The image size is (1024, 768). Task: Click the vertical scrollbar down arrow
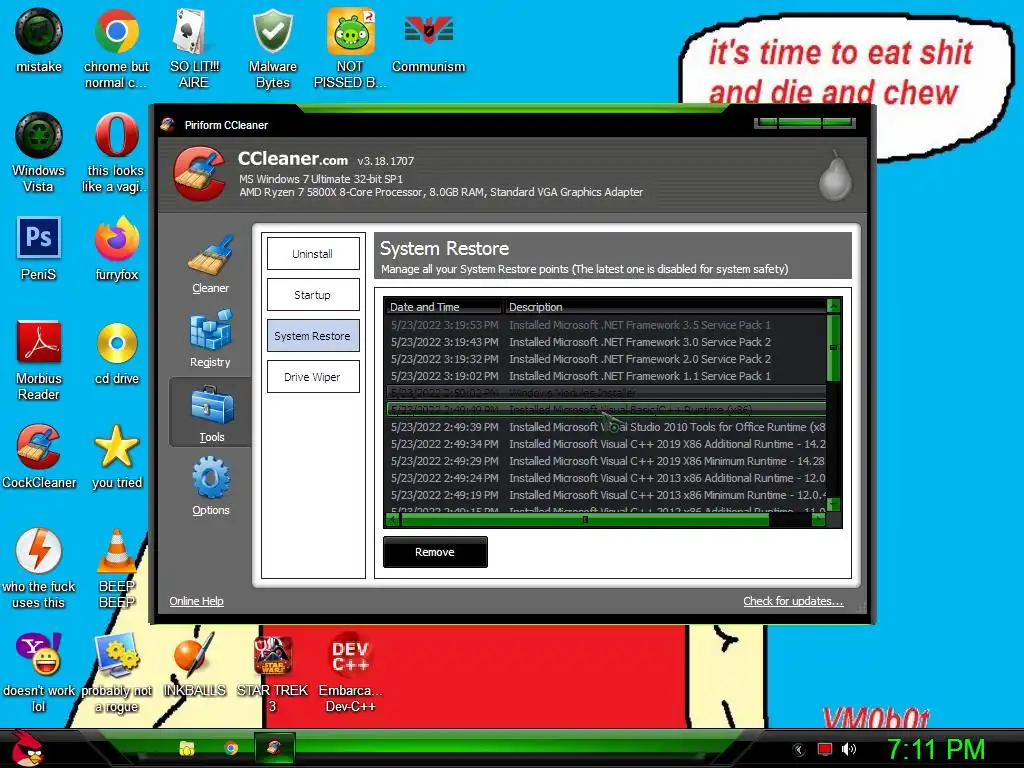tap(833, 504)
